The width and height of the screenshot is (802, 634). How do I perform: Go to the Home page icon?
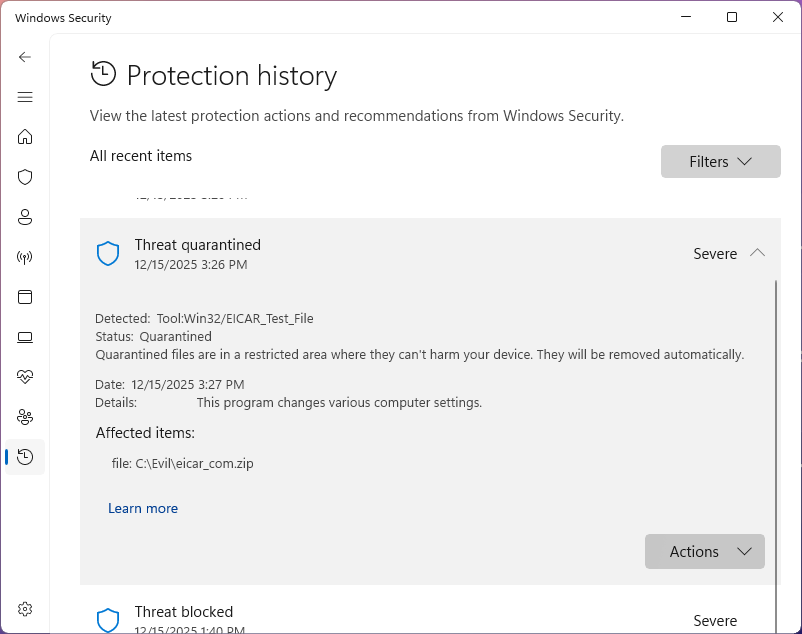pyautogui.click(x=25, y=137)
